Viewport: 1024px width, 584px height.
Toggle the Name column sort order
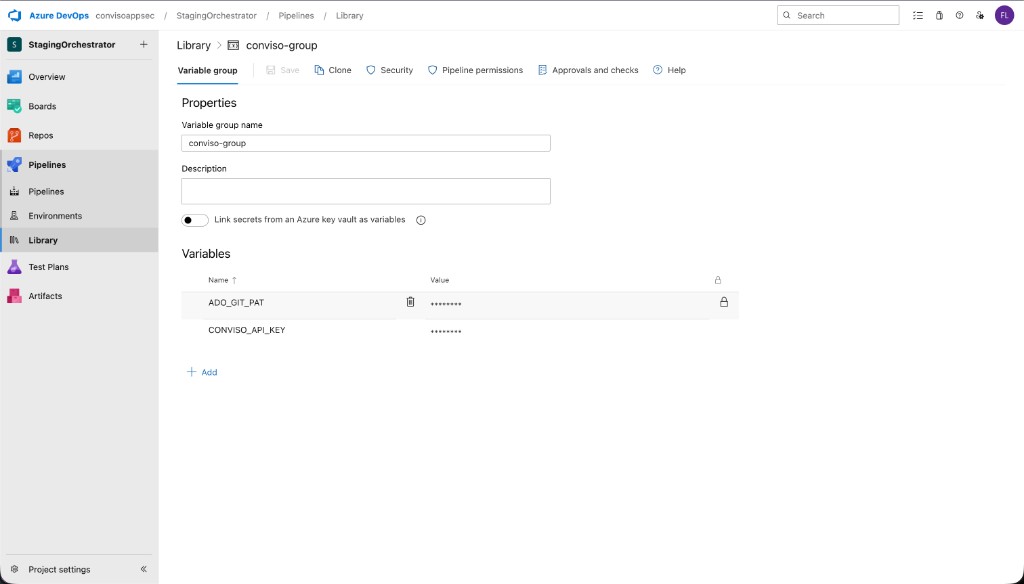[x=222, y=280]
